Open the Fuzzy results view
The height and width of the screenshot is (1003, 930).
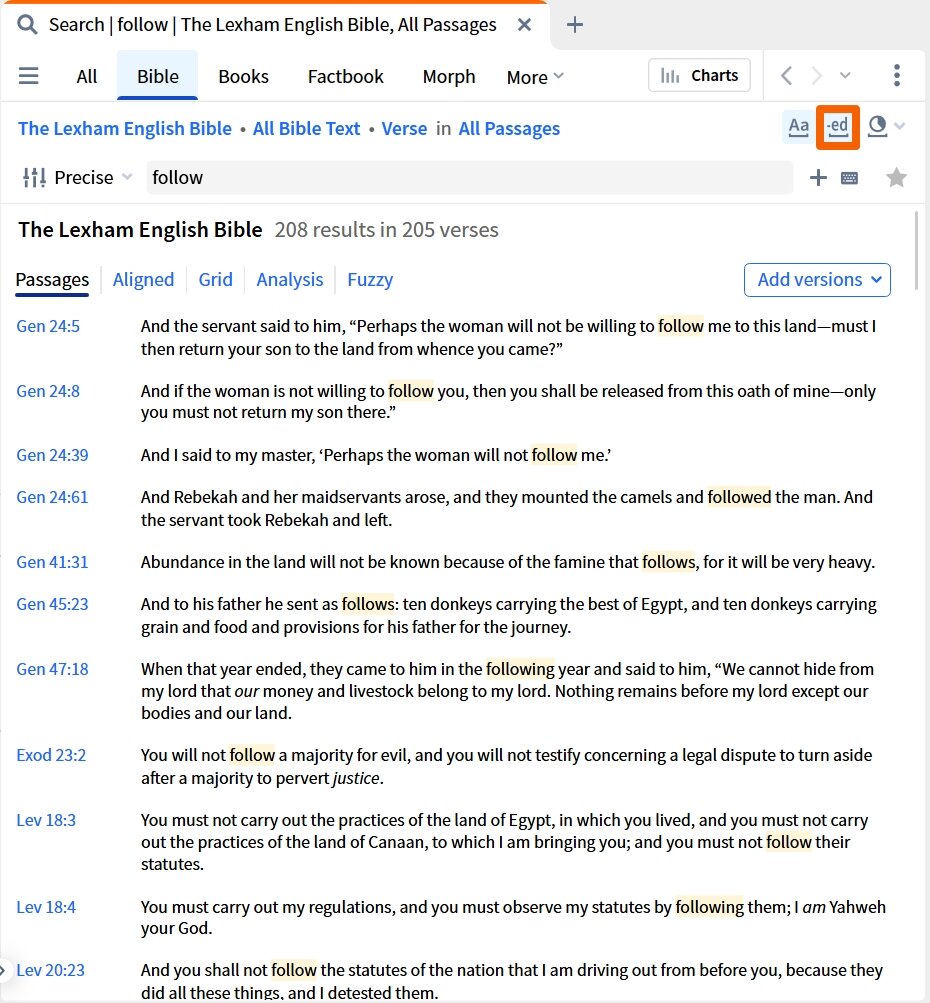pos(370,280)
